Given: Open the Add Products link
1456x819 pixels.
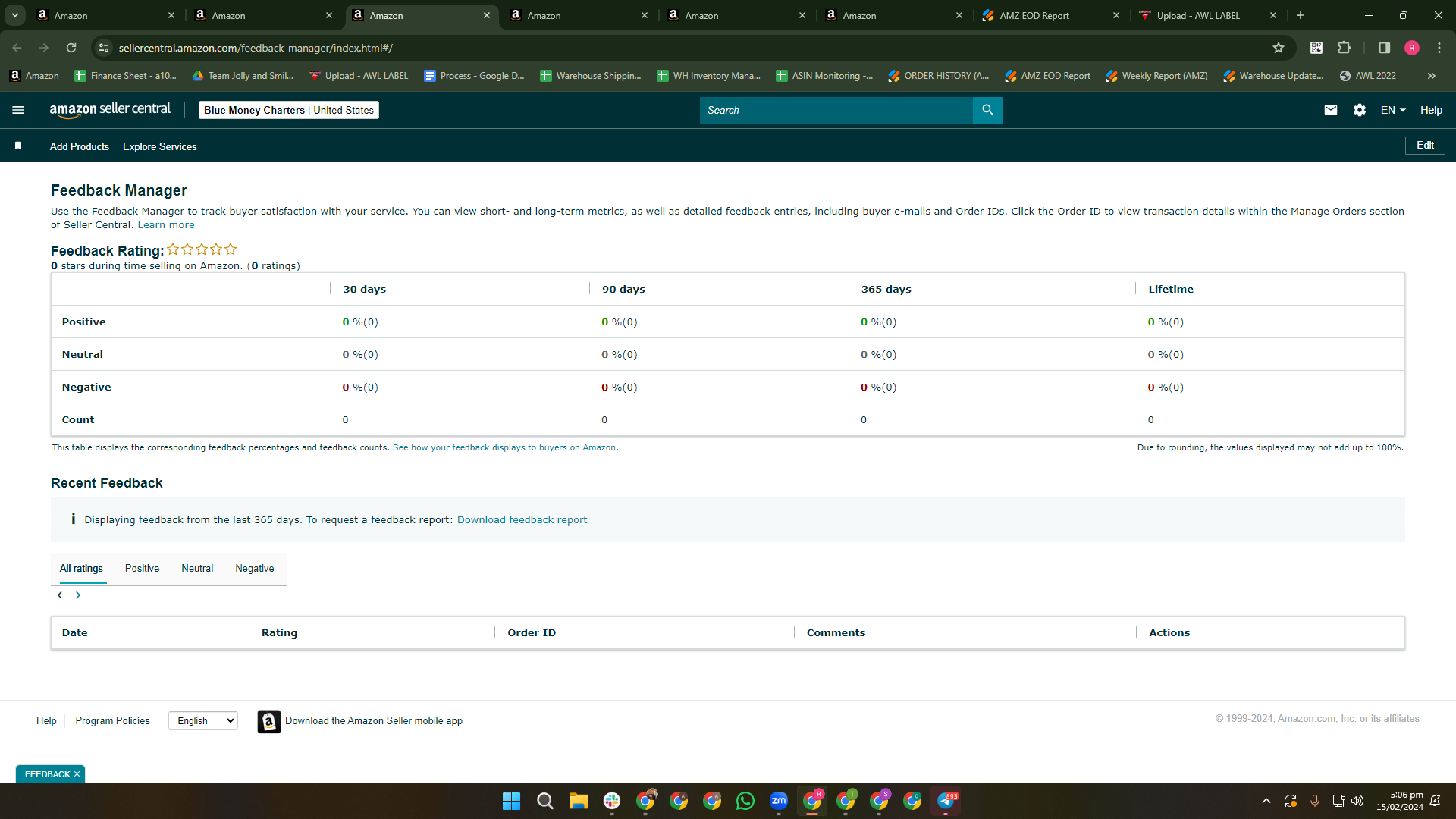Looking at the screenshot, I should [x=80, y=146].
